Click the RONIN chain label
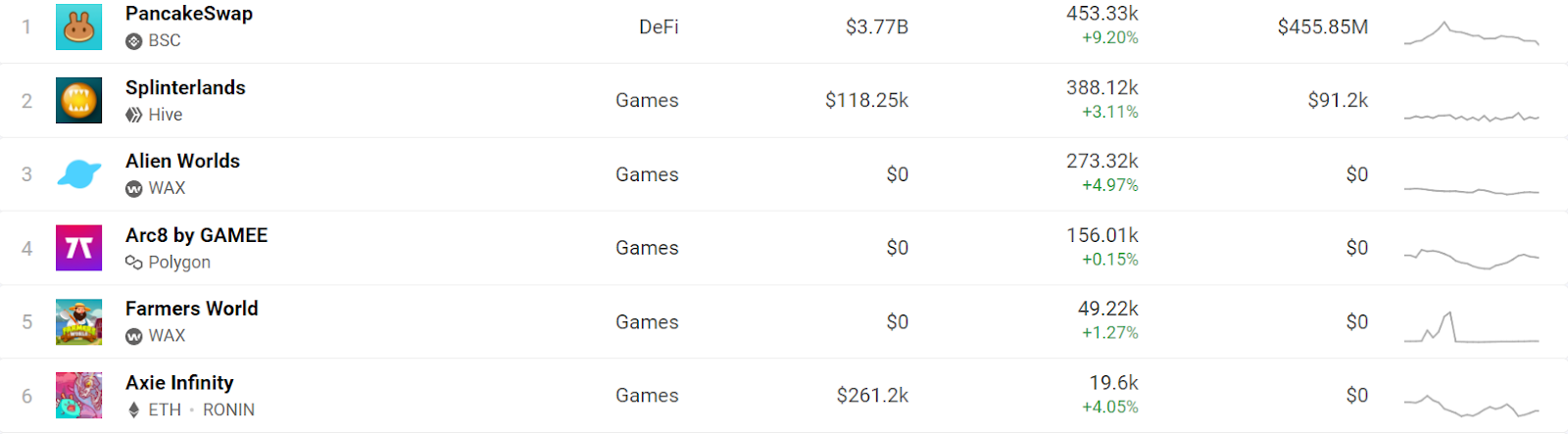The image size is (1568, 434). pos(228,410)
